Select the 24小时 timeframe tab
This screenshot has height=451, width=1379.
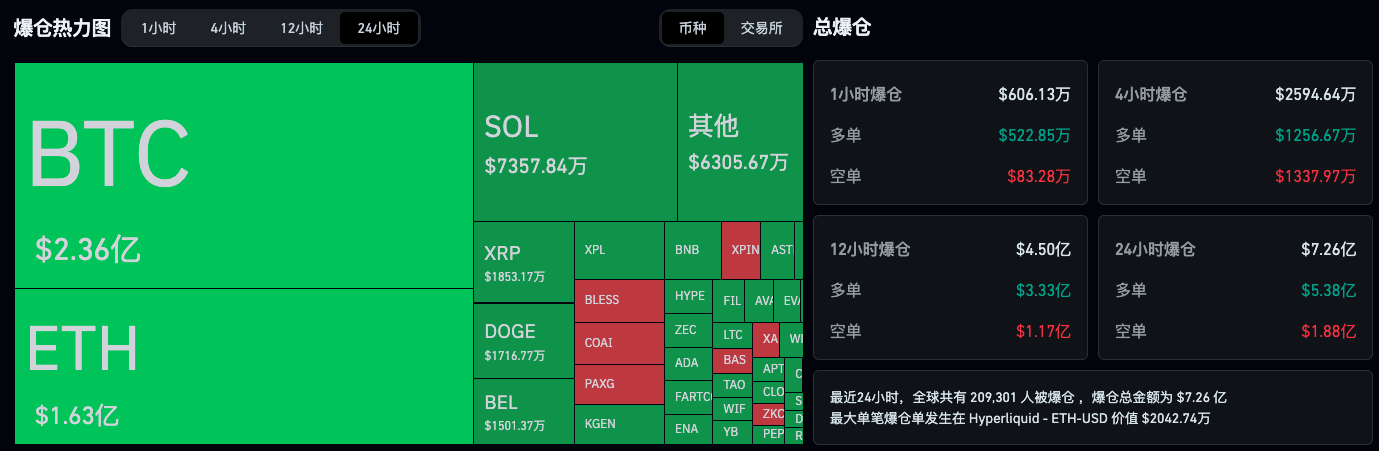click(x=378, y=28)
